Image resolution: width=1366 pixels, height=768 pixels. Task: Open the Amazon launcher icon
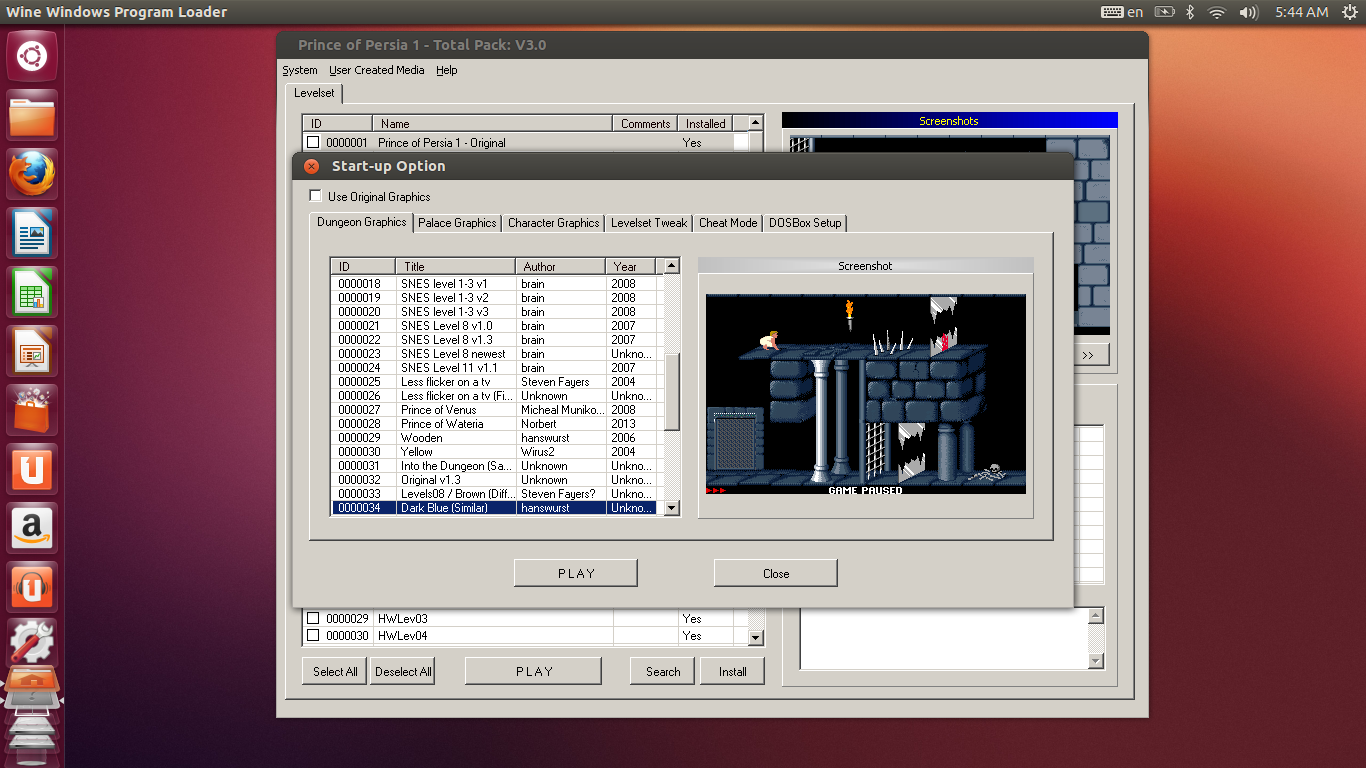point(32,528)
